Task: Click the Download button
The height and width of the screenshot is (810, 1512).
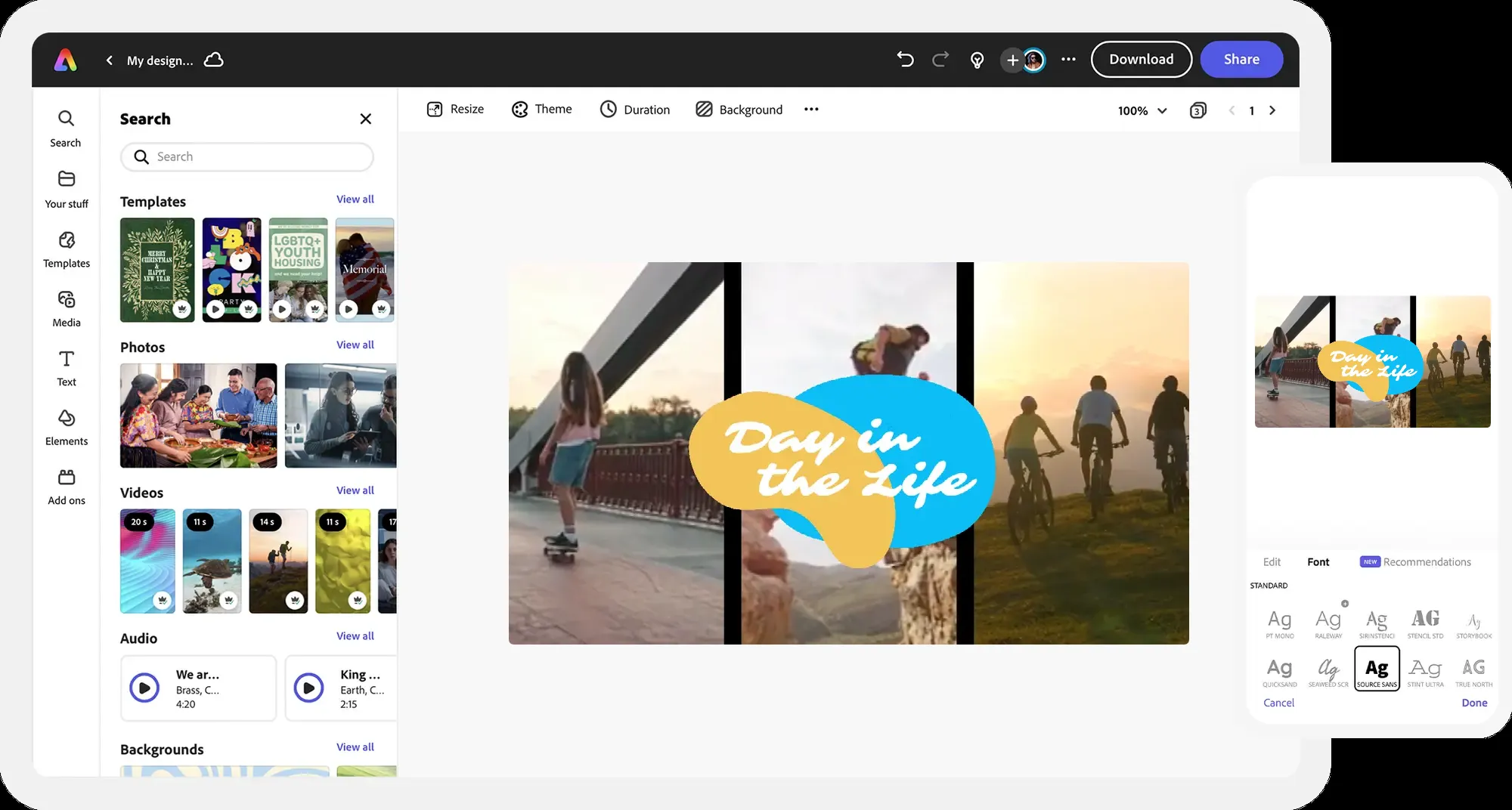Action: click(x=1141, y=60)
